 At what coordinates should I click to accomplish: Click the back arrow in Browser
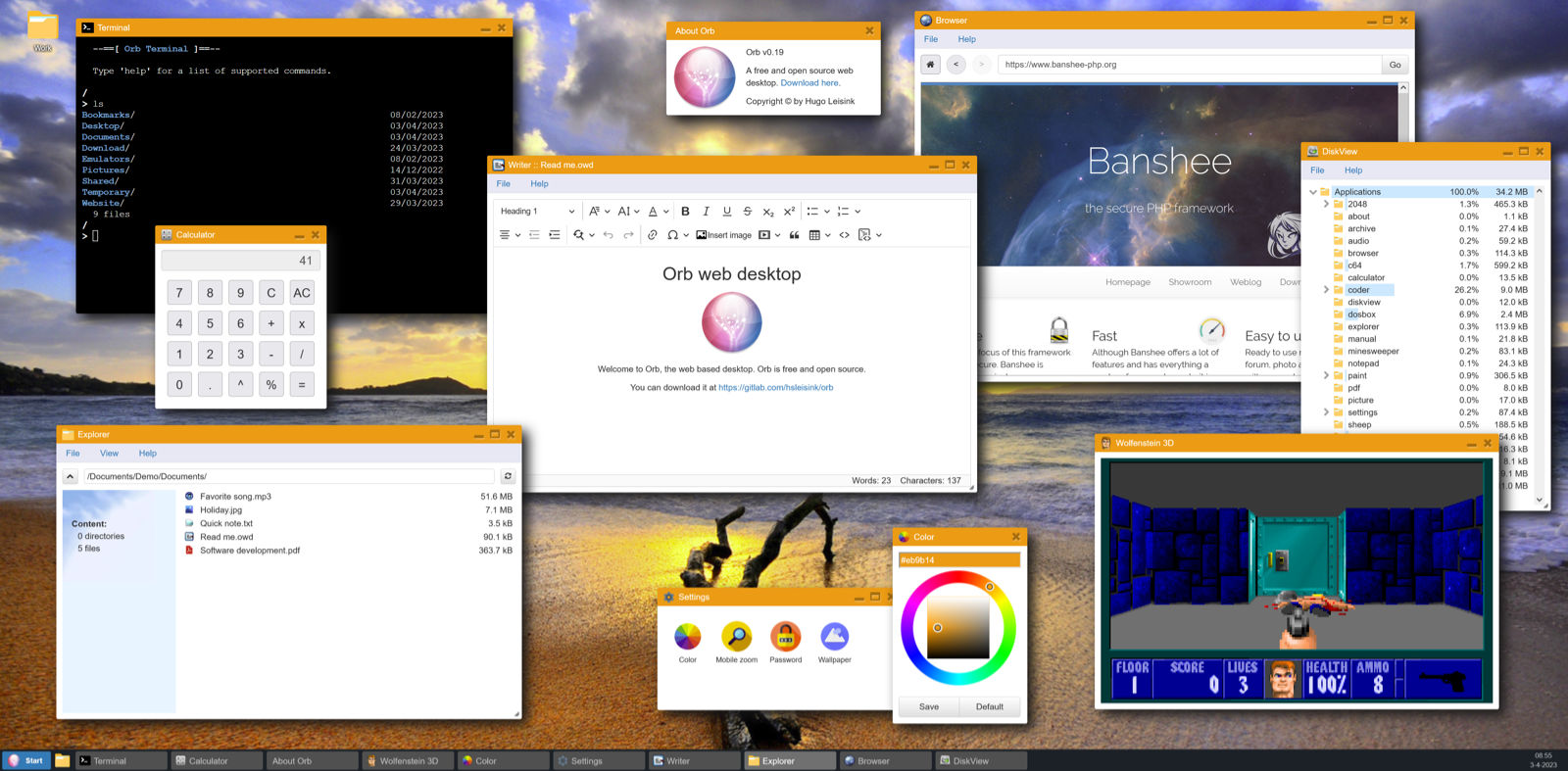(955, 65)
